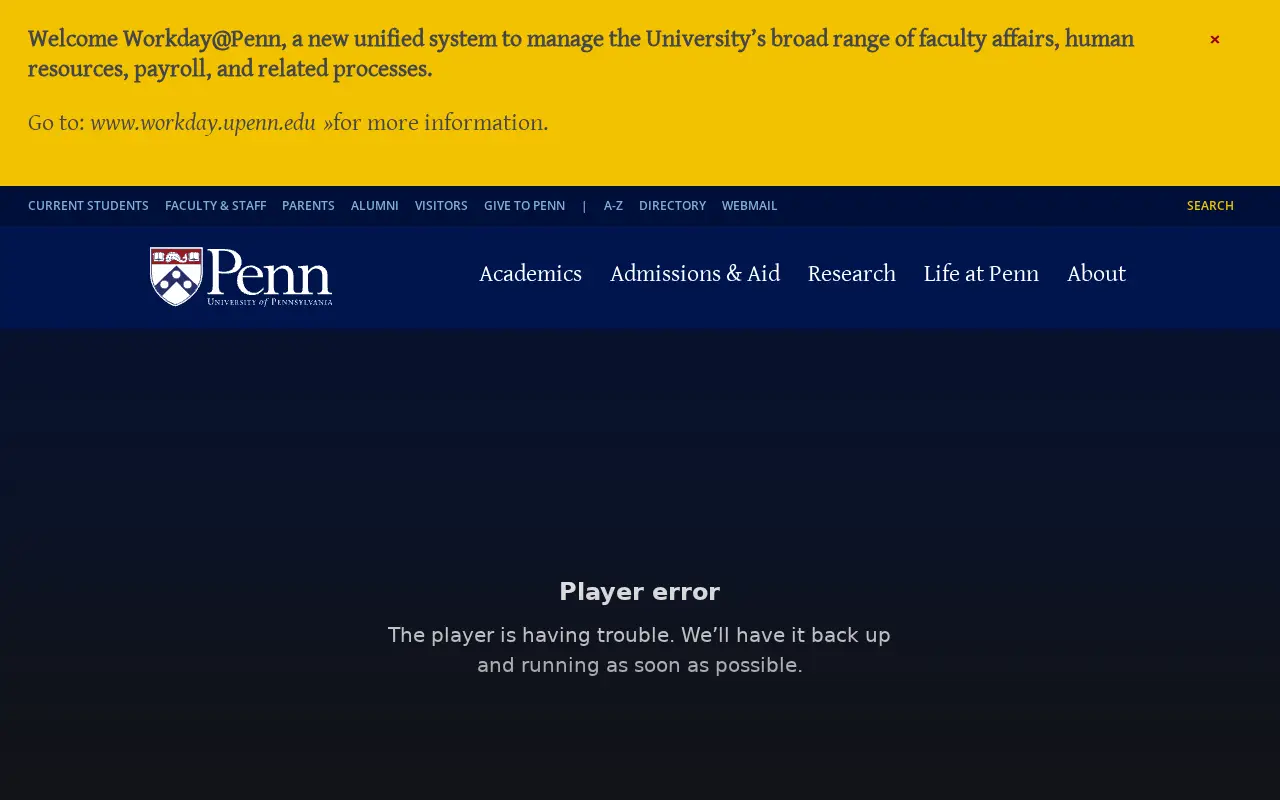
Task: Open the Life at Penn menu
Action: (981, 274)
